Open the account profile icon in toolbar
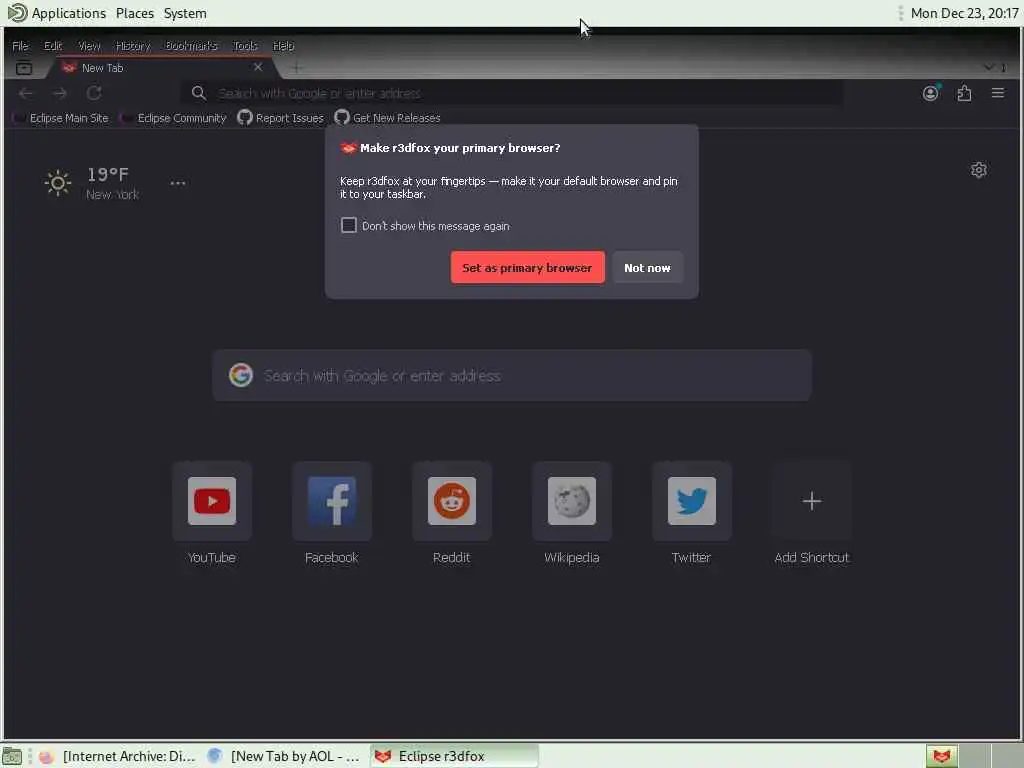 pyautogui.click(x=931, y=93)
